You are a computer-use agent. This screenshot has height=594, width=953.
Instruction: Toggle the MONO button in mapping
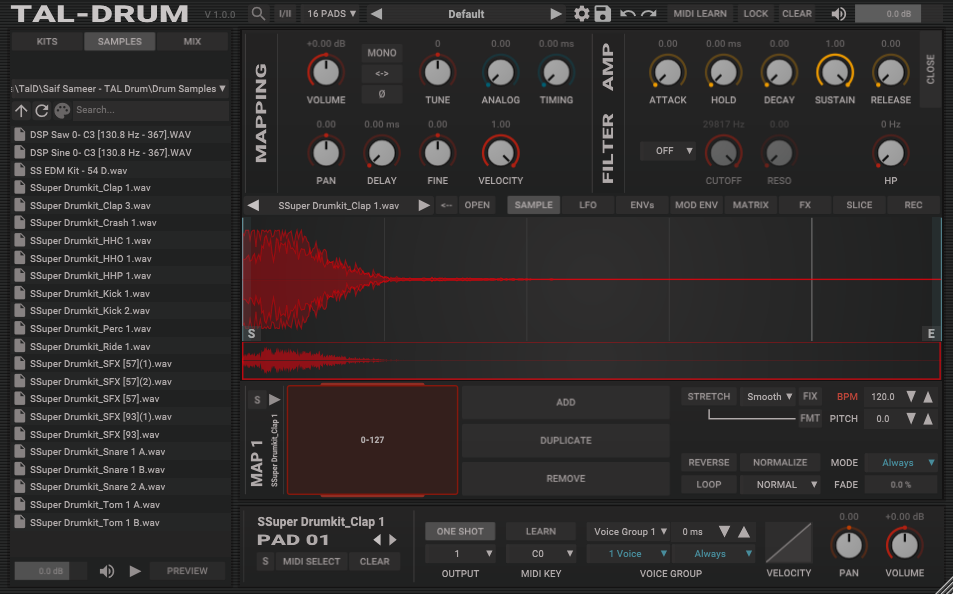coord(382,53)
